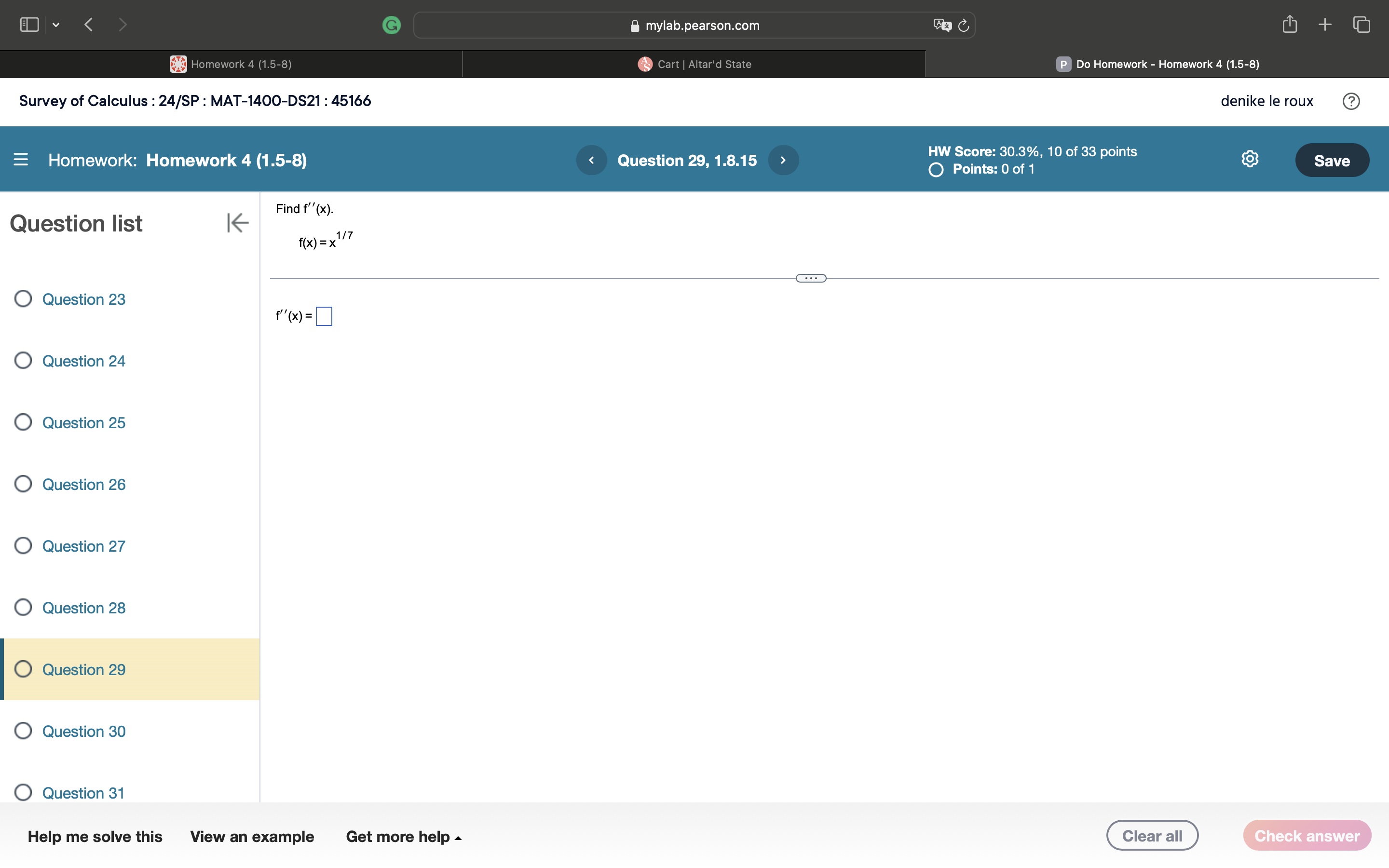The image size is (1389, 868).
Task: Open a new browser tab with the plus icon
Action: 1325,24
